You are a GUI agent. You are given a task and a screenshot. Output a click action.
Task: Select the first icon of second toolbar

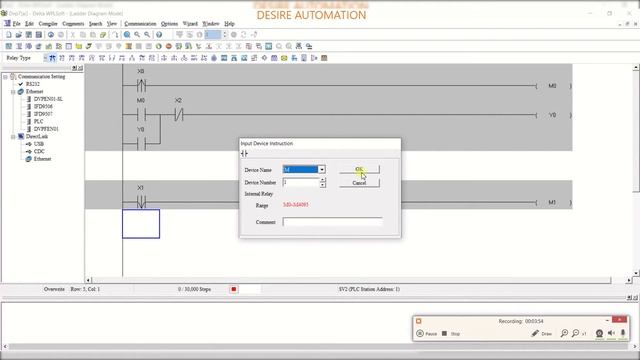9,47
